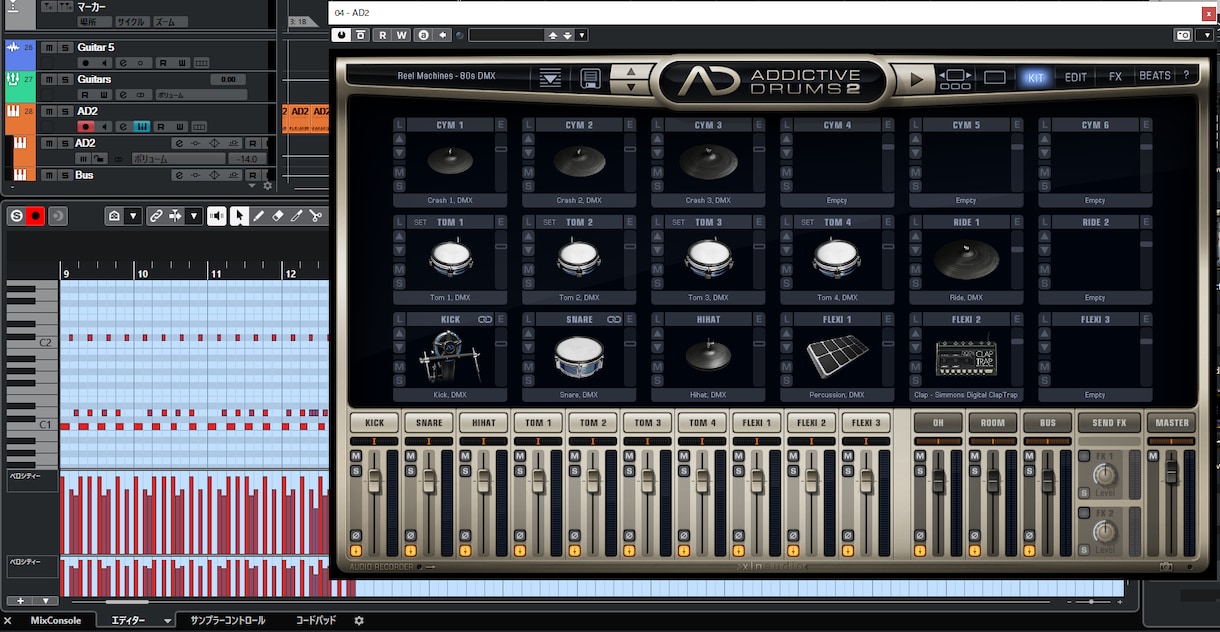
Task: Open the plugin preset dropdown arrow
Action: [x=582, y=35]
